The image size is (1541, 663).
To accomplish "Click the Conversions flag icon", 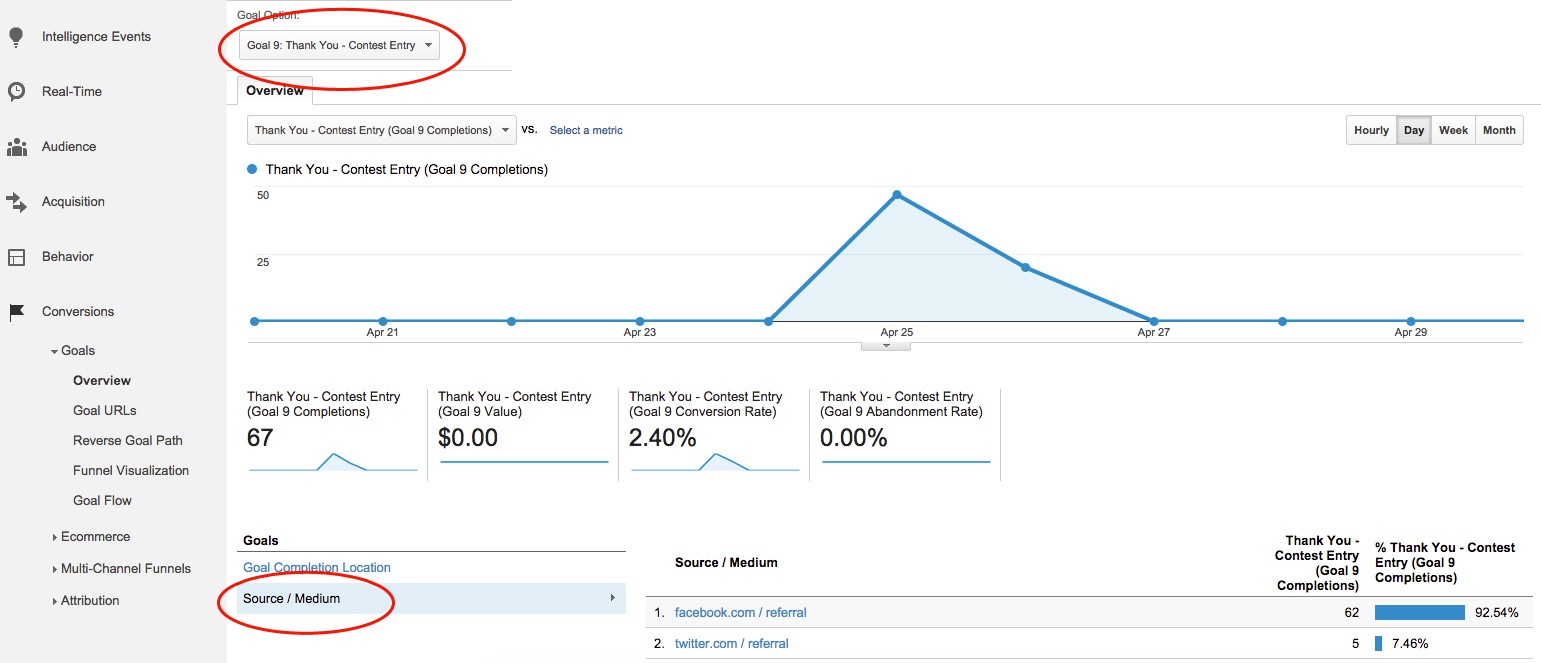I will tap(16, 311).
